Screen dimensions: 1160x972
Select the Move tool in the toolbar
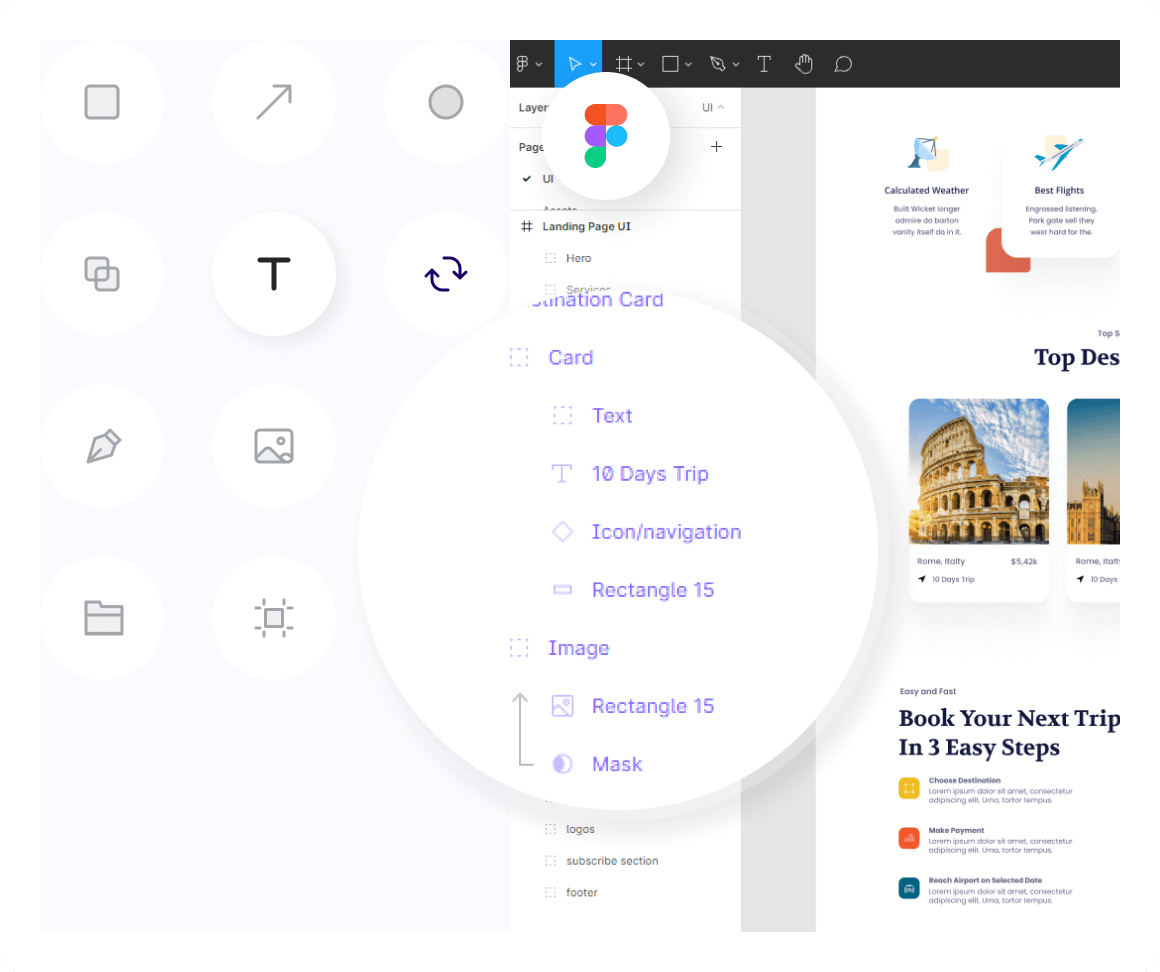click(x=575, y=63)
